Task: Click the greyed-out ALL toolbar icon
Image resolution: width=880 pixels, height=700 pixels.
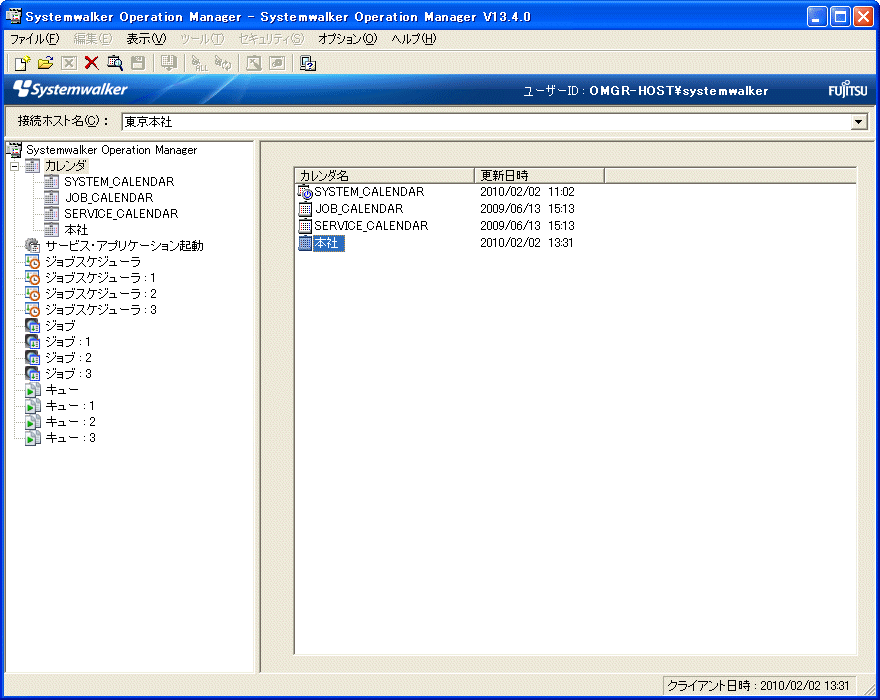Action: (x=199, y=63)
